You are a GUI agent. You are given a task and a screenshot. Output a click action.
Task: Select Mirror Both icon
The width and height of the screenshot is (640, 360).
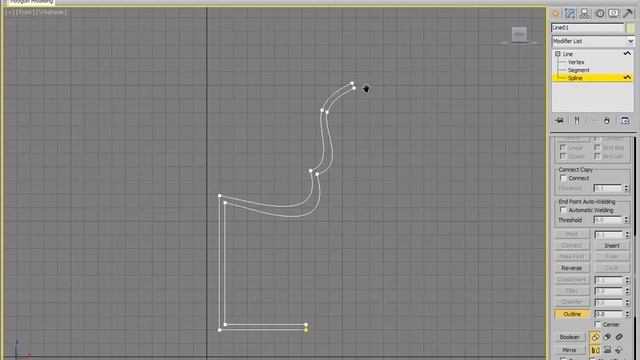tap(619, 350)
